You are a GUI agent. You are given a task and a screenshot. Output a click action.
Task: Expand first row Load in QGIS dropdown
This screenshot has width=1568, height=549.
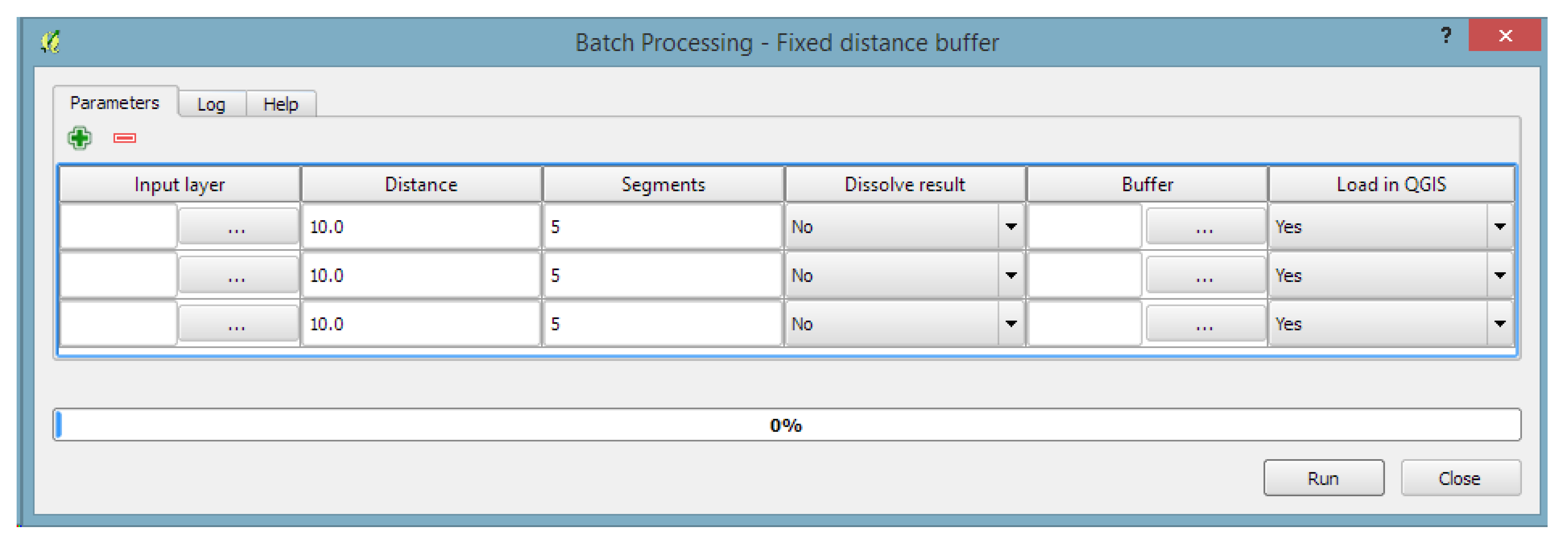coord(1500,227)
